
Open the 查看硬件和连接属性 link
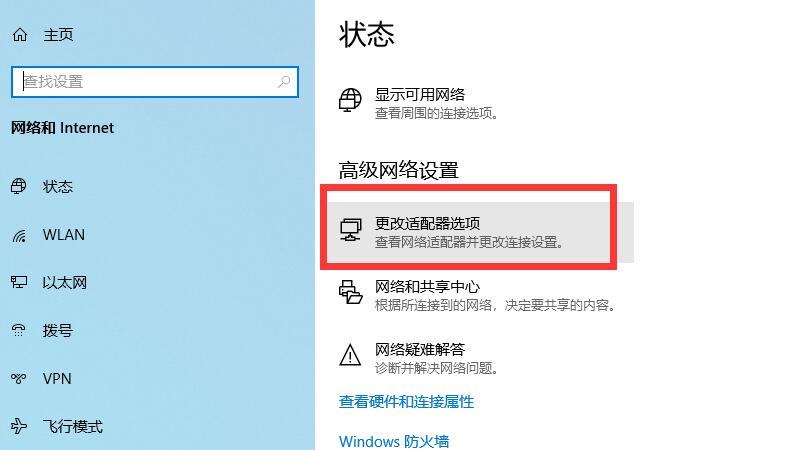tap(406, 402)
